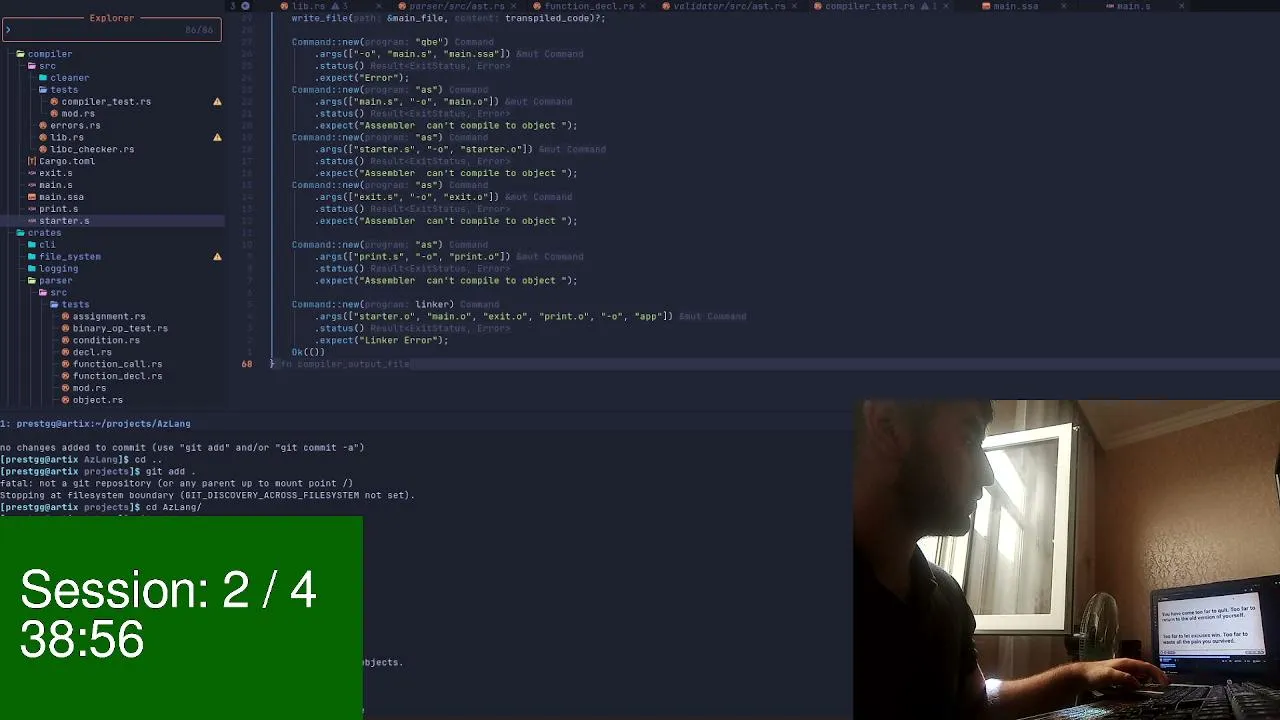Image resolution: width=1280 pixels, height=720 pixels.
Task: Click the Rust icon beside binary_op_test.rs
Action: pyautogui.click(x=65, y=329)
